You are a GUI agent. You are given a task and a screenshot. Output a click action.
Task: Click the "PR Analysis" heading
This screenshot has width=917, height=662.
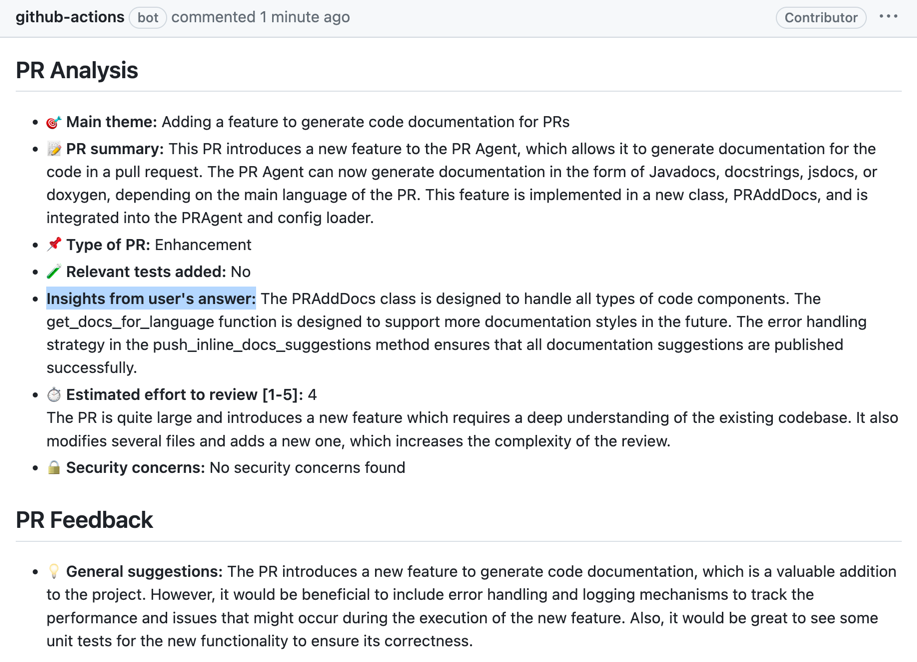[77, 70]
